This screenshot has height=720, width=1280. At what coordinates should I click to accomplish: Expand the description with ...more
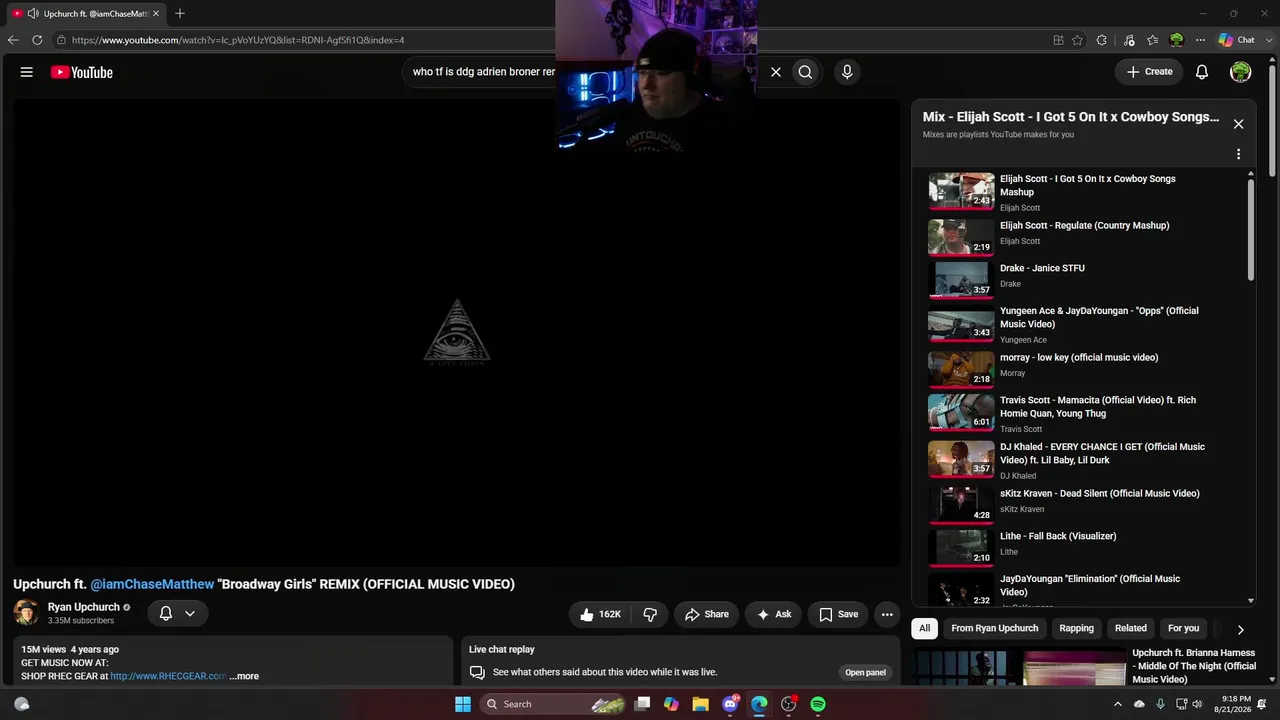pos(244,676)
